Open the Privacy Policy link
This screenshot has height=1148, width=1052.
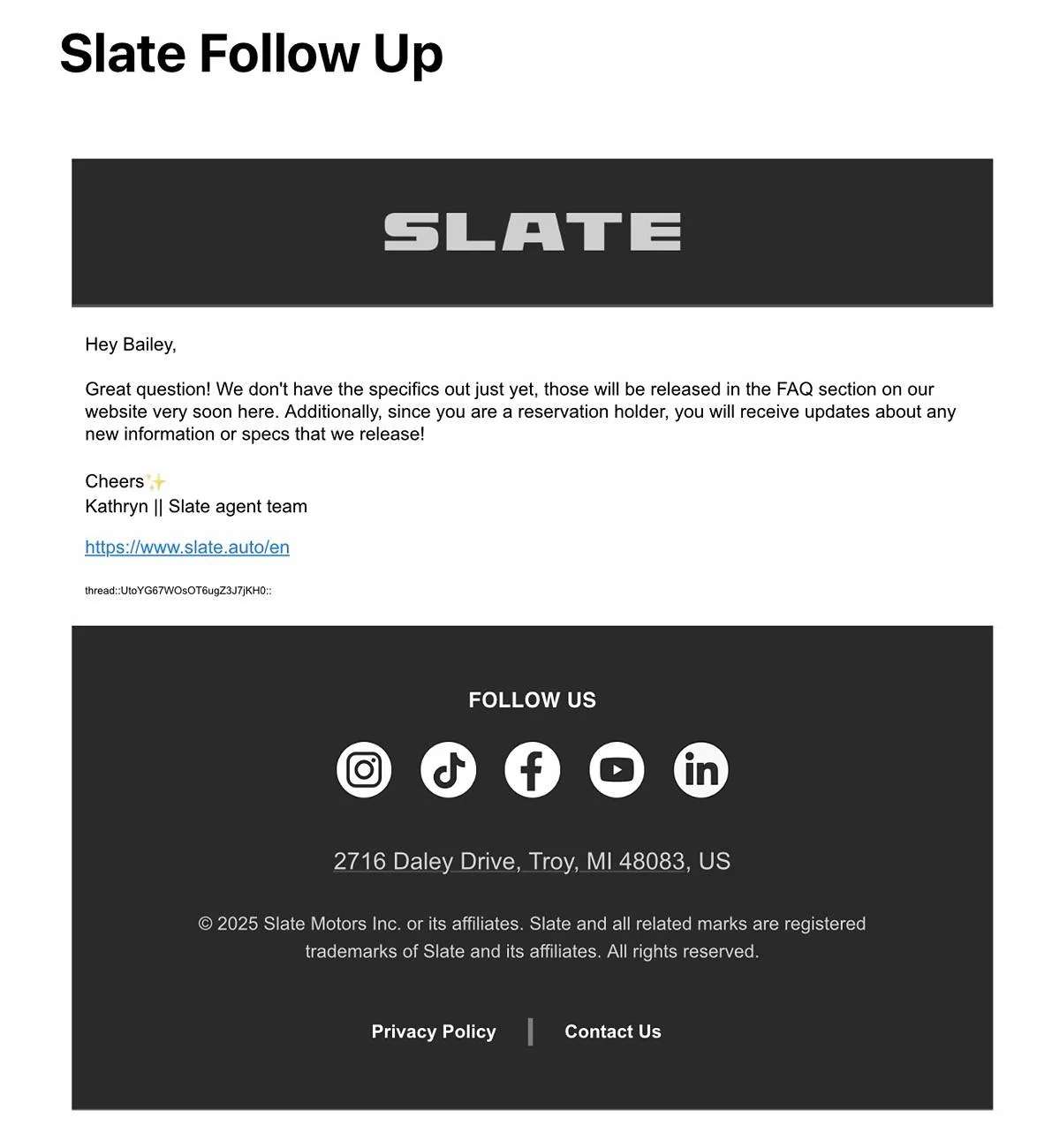point(434,1031)
